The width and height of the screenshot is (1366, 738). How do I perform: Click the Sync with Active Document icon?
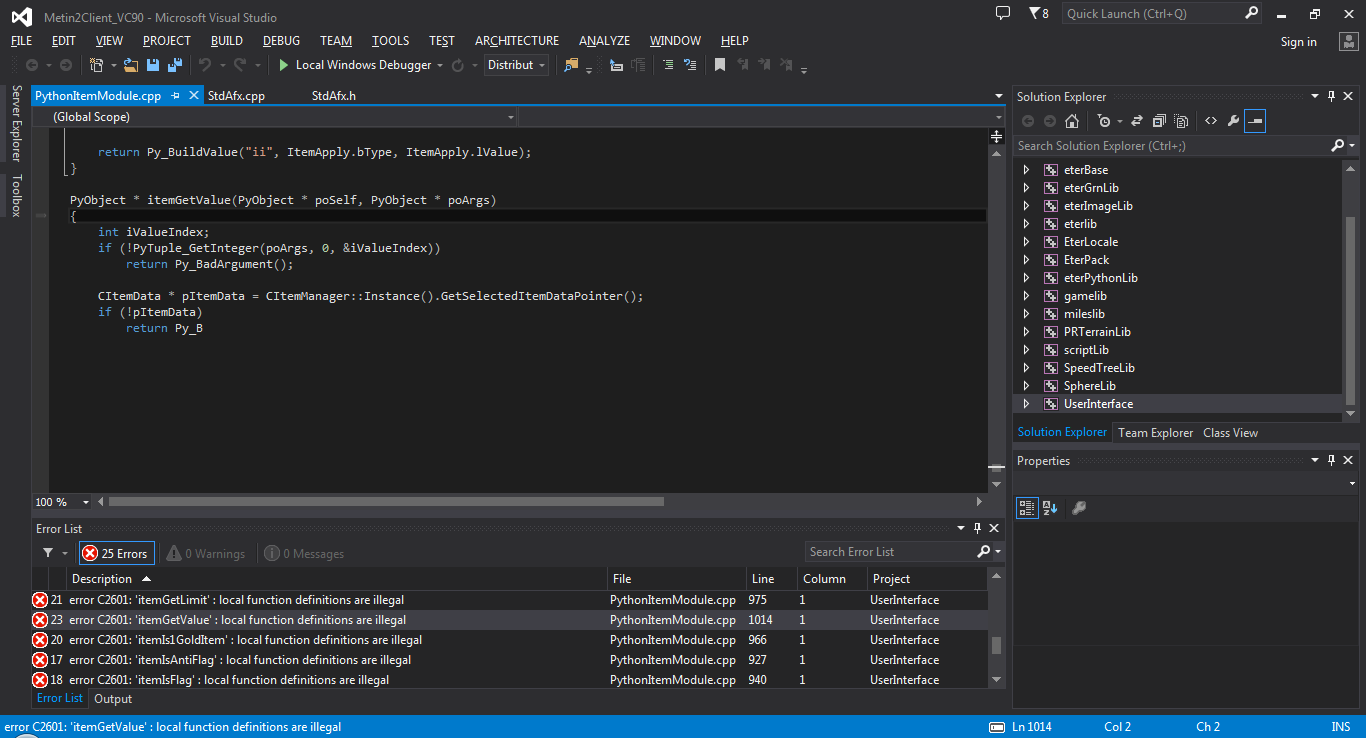pos(1137,121)
